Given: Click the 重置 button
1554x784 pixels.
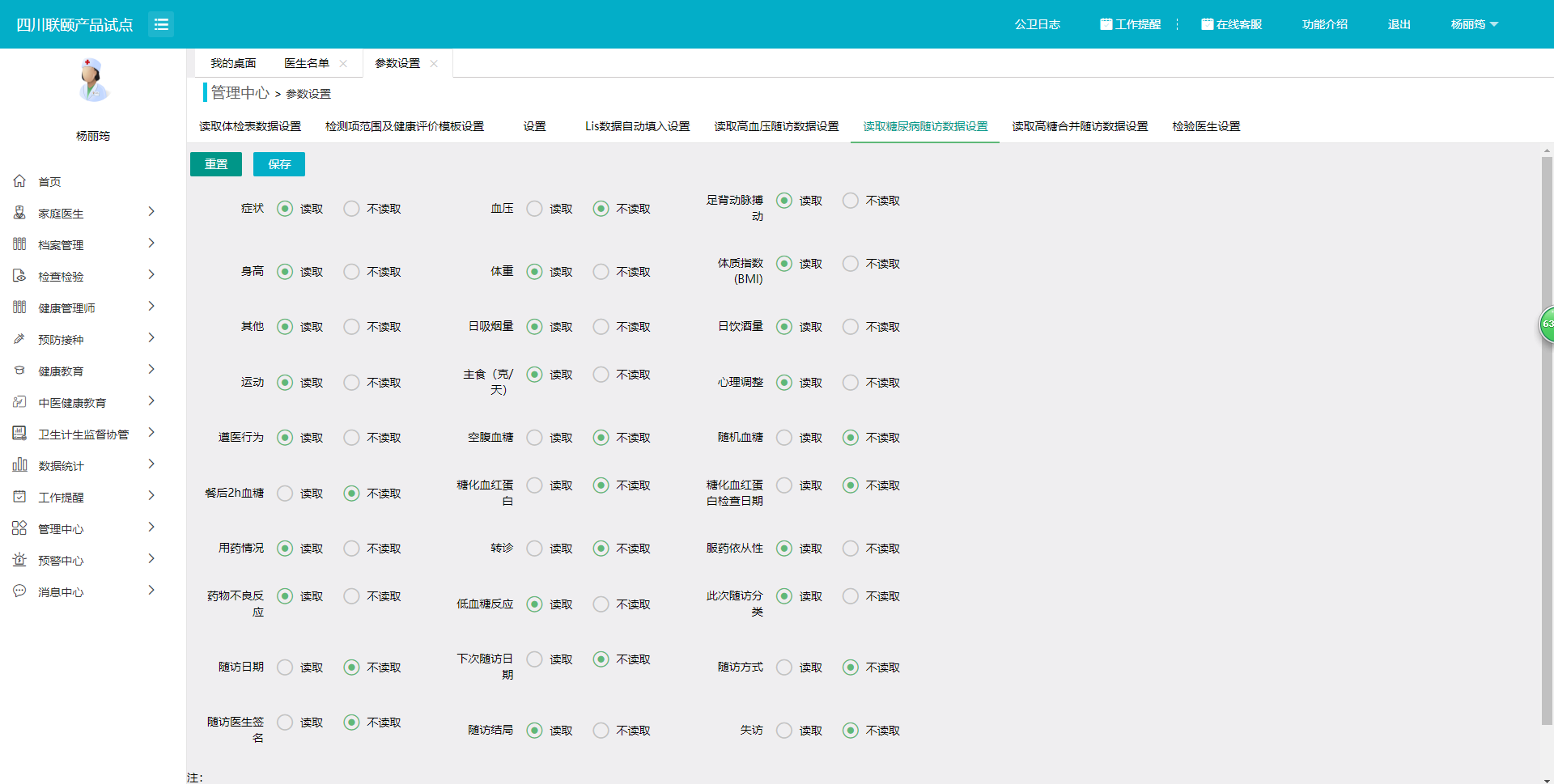Looking at the screenshot, I should [216, 164].
